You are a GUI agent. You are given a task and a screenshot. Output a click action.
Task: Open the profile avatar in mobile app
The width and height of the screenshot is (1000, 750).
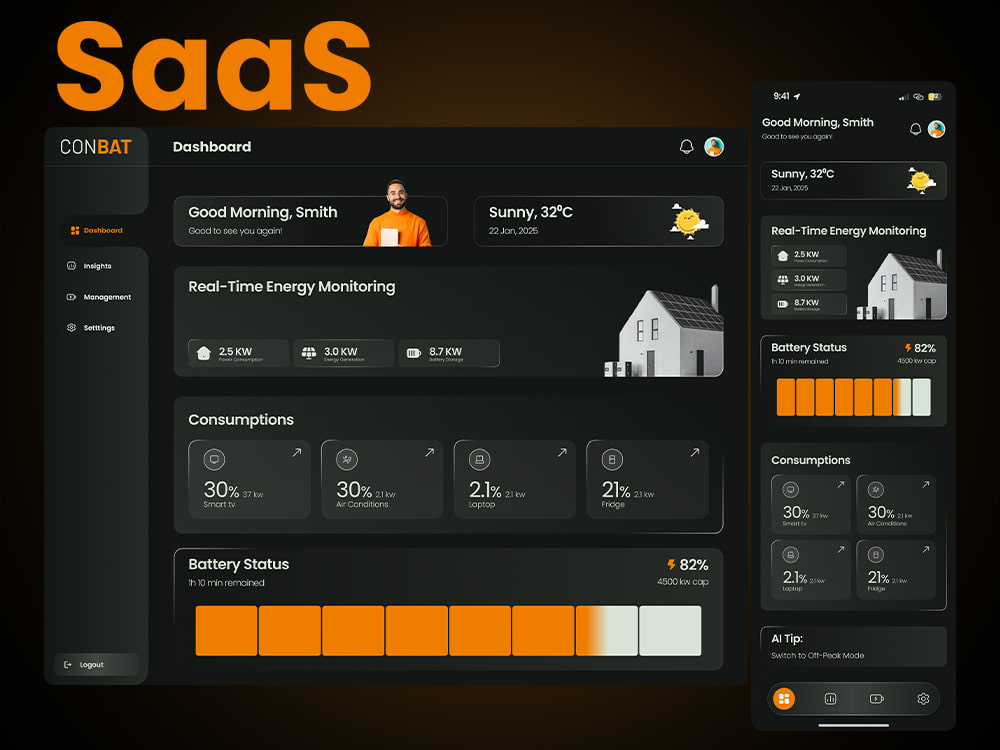tap(936, 129)
